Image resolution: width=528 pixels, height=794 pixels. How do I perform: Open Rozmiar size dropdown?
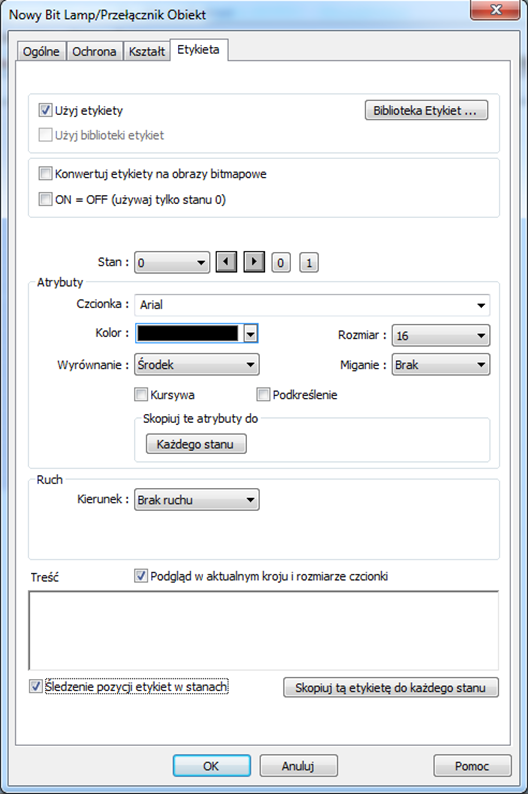(441, 335)
